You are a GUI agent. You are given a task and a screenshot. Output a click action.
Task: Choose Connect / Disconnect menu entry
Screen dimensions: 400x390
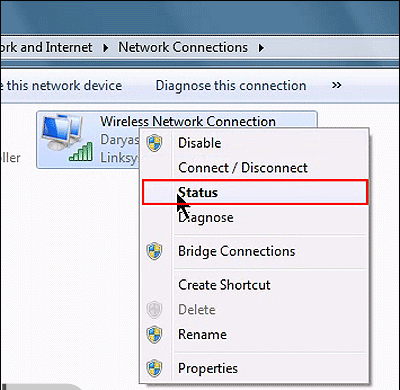click(255, 168)
